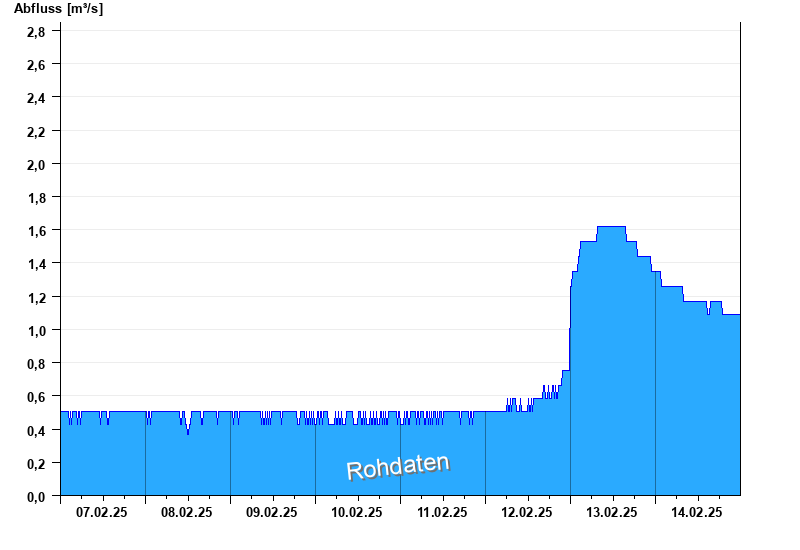Select the 10.02.25 date label
The image size is (800, 550).
click(x=357, y=512)
